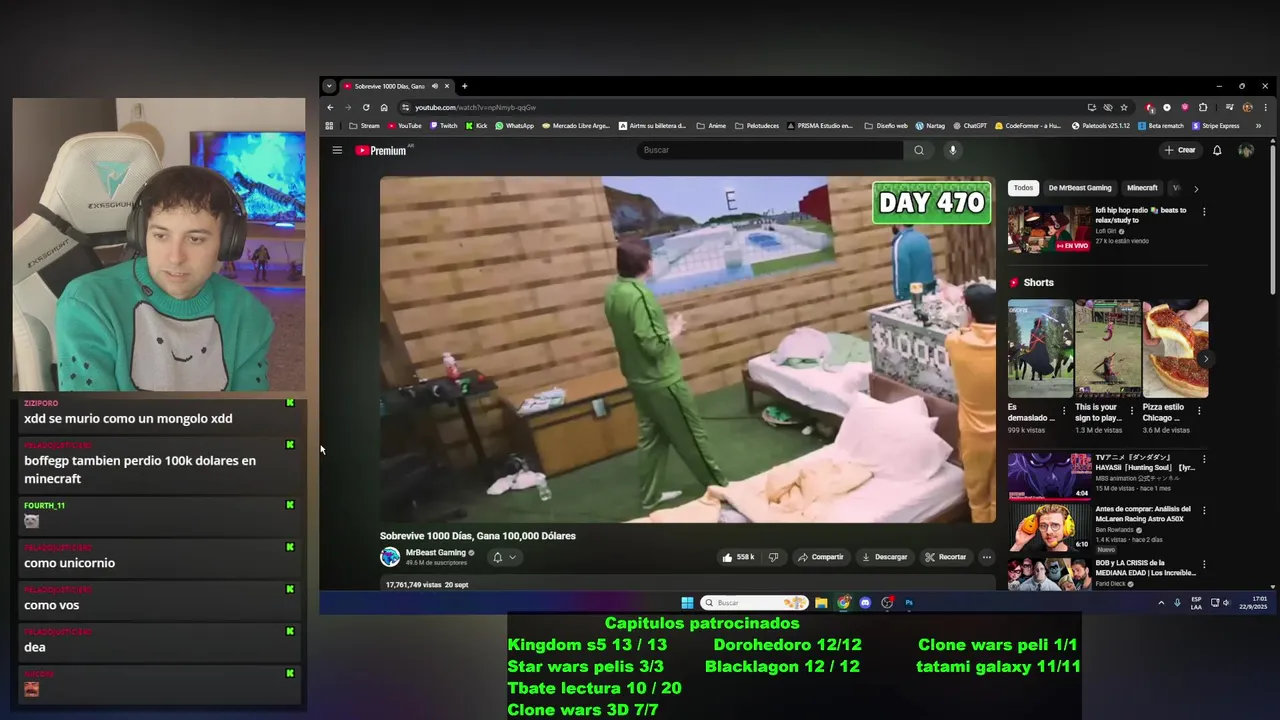Advance the Shorts shelf to next items

tap(1205, 358)
